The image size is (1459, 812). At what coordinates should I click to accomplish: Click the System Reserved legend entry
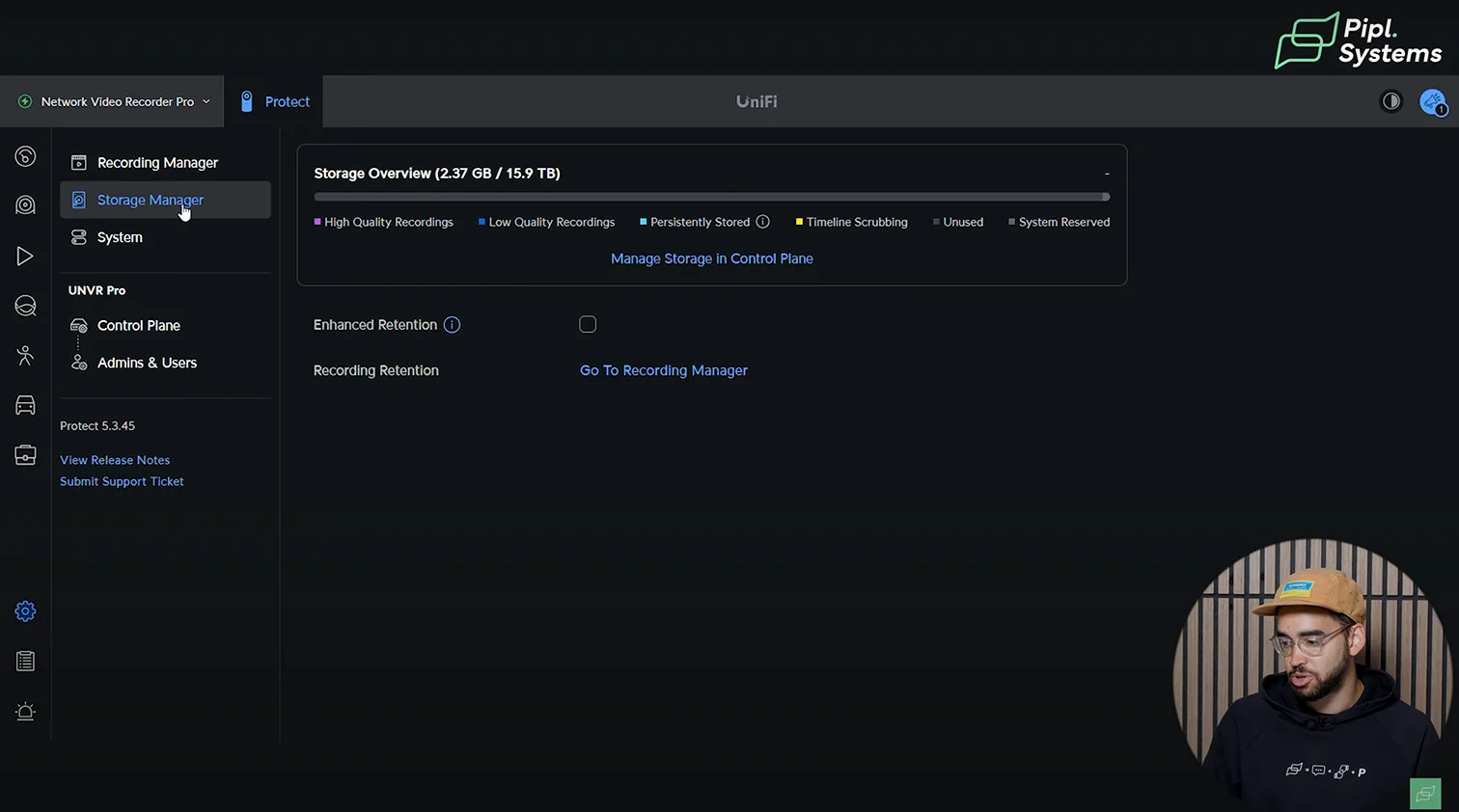click(1060, 222)
